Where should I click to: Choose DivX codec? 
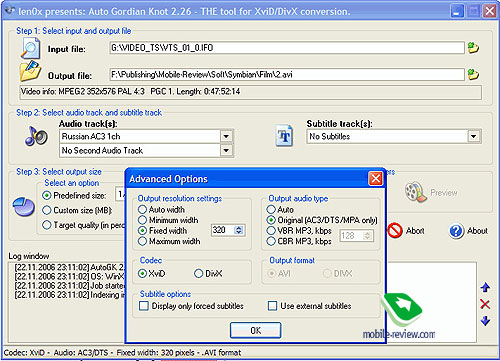198,274
